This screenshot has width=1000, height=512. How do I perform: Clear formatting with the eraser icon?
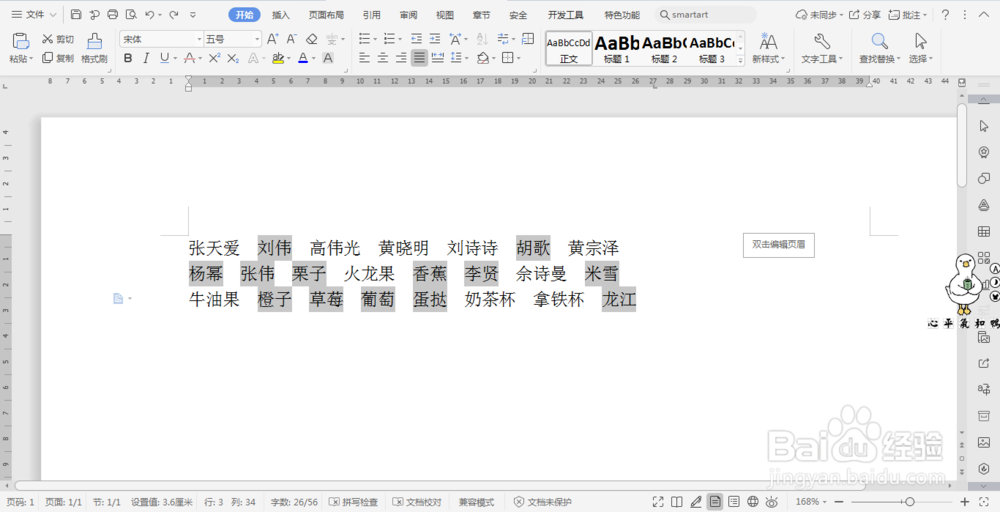click(x=311, y=39)
